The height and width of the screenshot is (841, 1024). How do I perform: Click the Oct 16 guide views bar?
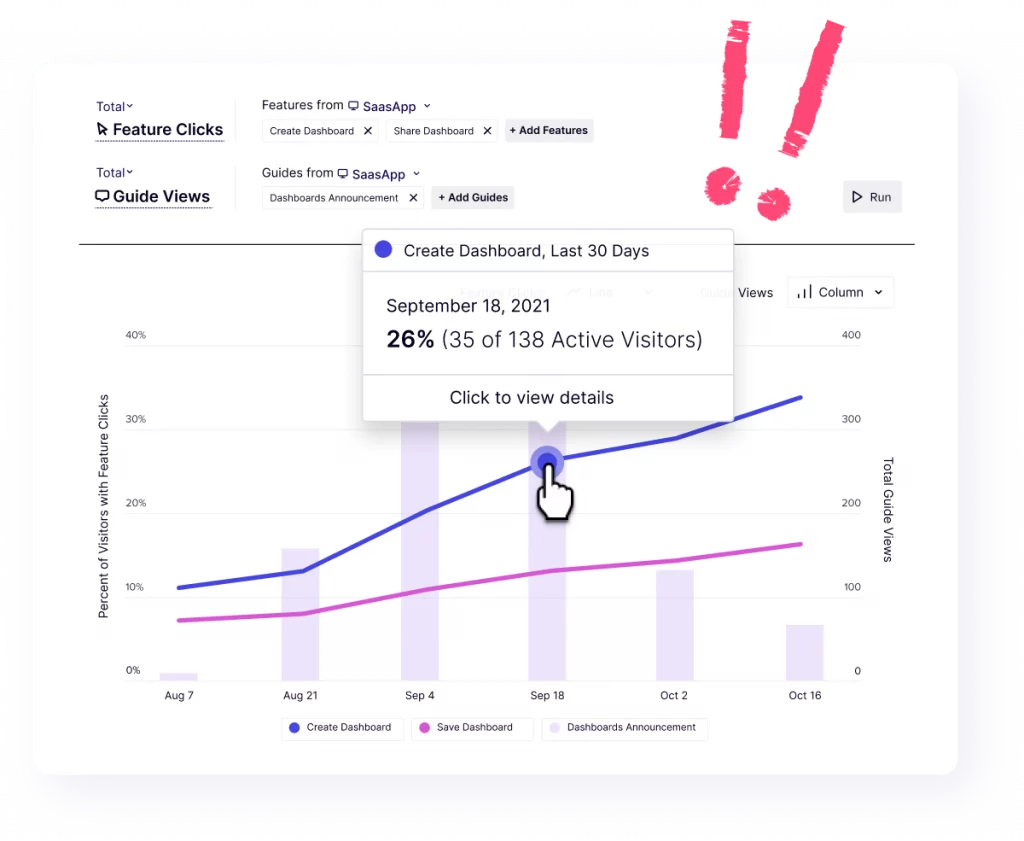(805, 652)
